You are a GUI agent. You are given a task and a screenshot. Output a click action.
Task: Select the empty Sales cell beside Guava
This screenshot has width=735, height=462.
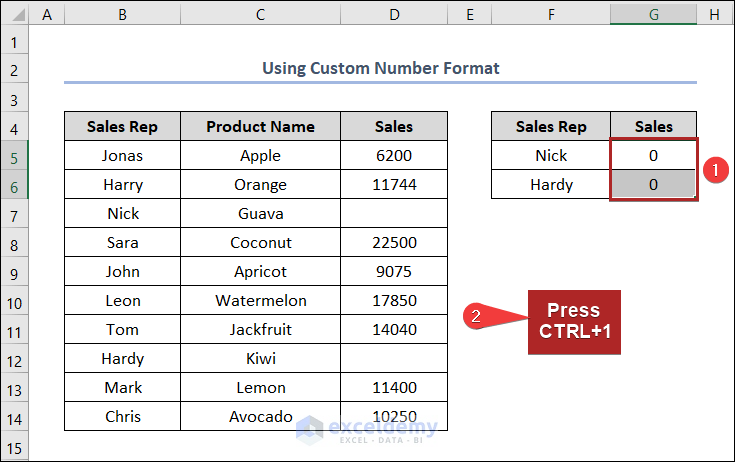pyautogui.click(x=394, y=214)
